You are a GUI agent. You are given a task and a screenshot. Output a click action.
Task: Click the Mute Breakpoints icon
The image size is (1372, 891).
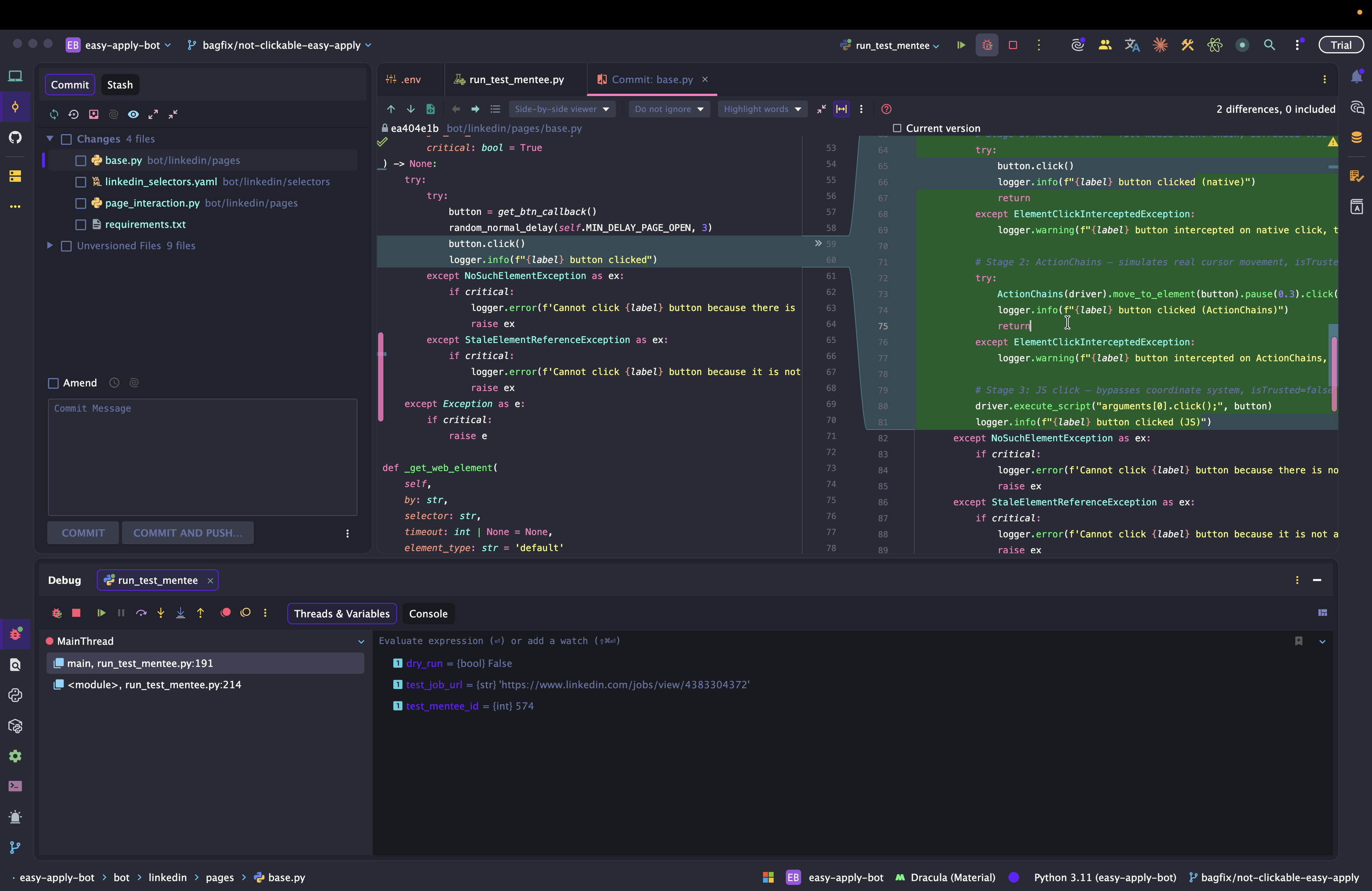point(245,613)
